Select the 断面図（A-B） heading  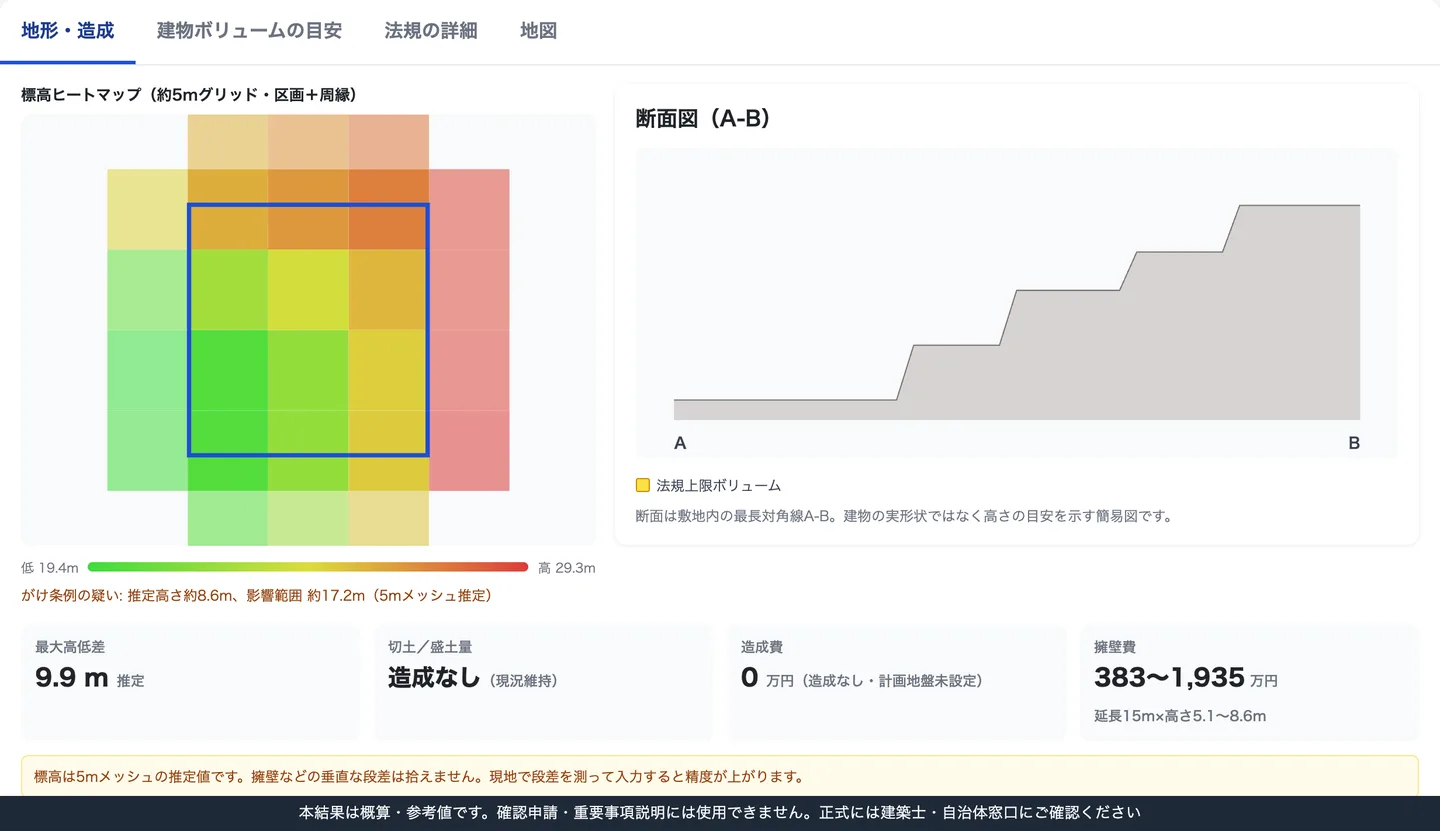pyautogui.click(x=705, y=118)
